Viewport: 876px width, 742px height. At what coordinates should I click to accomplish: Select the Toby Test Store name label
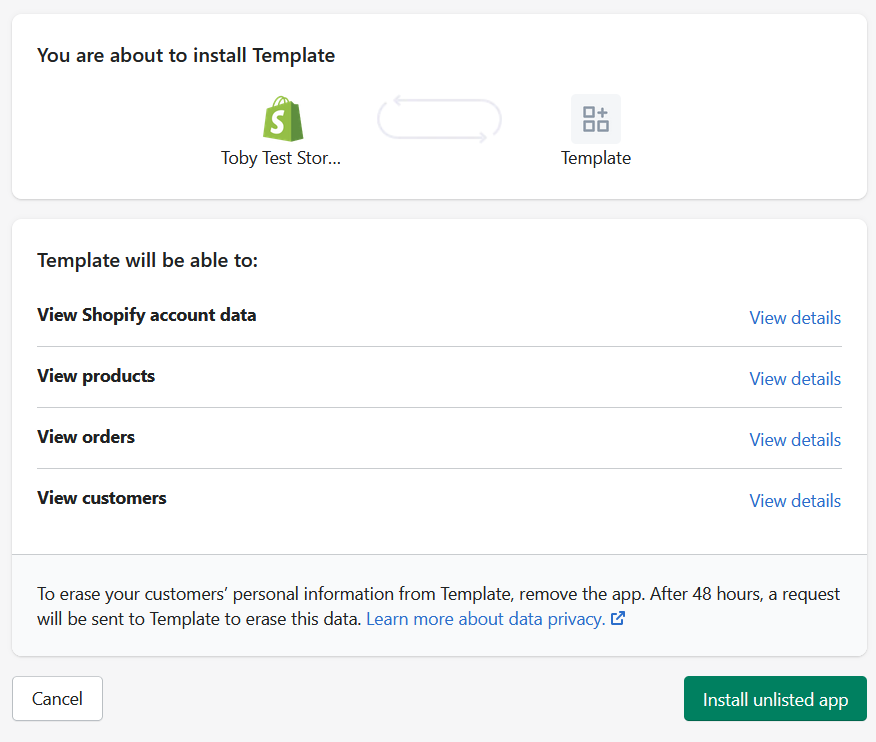point(281,158)
